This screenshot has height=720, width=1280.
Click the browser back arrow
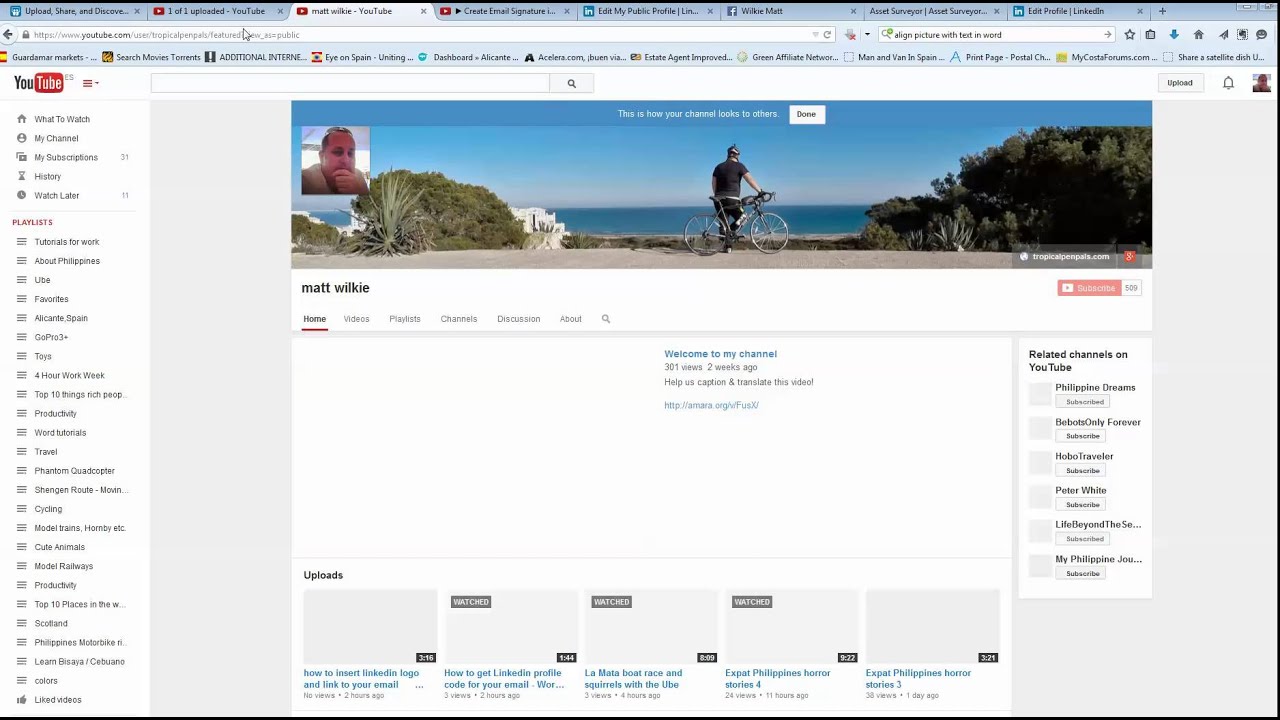(x=8, y=35)
